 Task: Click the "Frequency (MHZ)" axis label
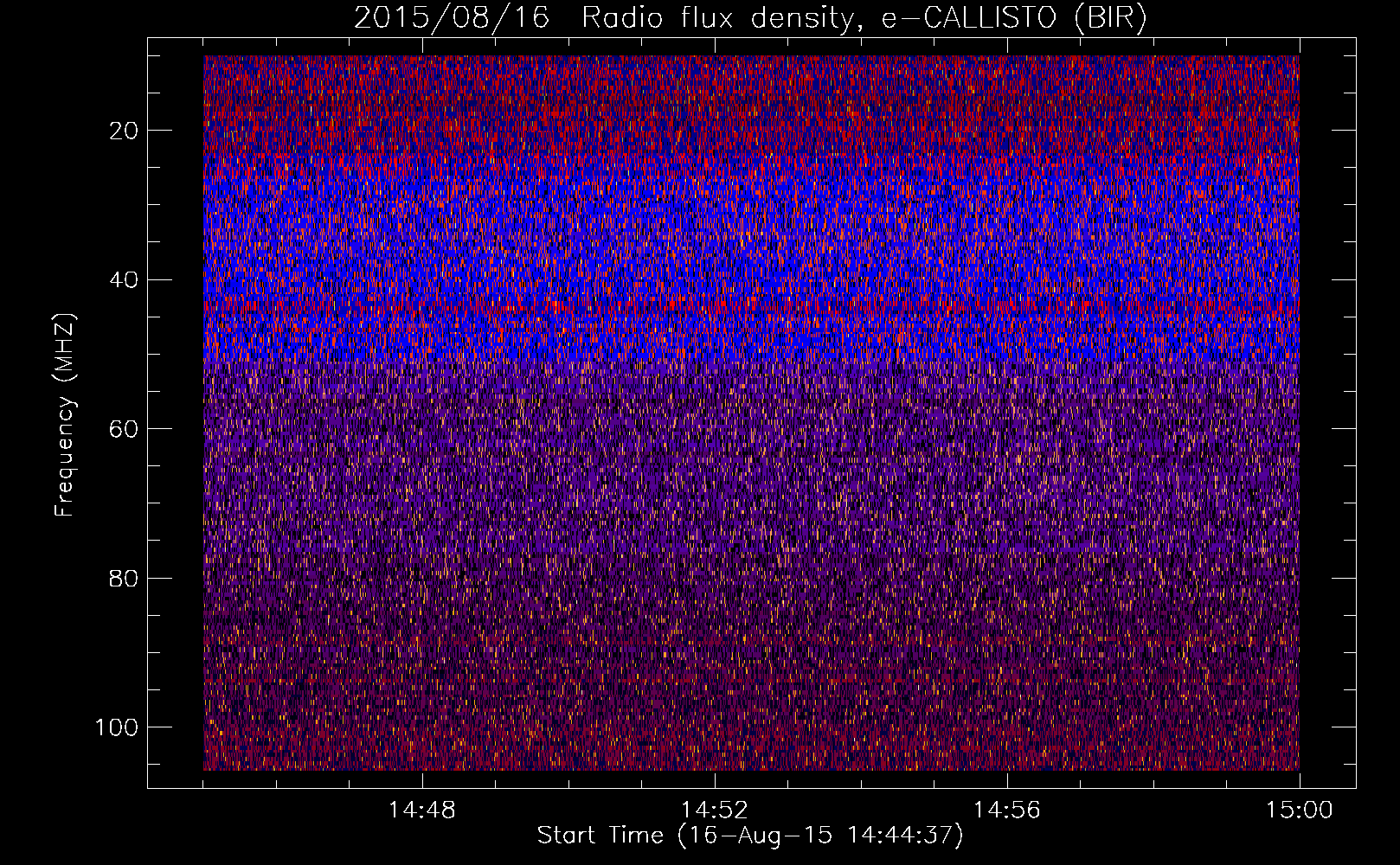click(x=65, y=415)
